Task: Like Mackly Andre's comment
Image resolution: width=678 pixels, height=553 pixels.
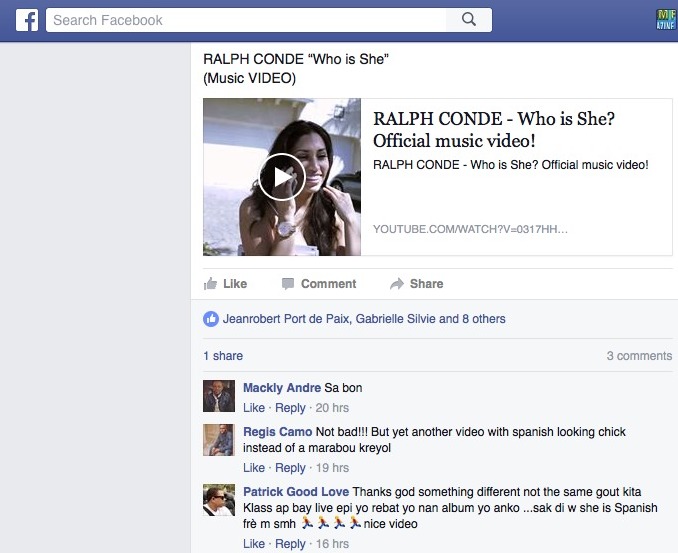Action: point(254,408)
